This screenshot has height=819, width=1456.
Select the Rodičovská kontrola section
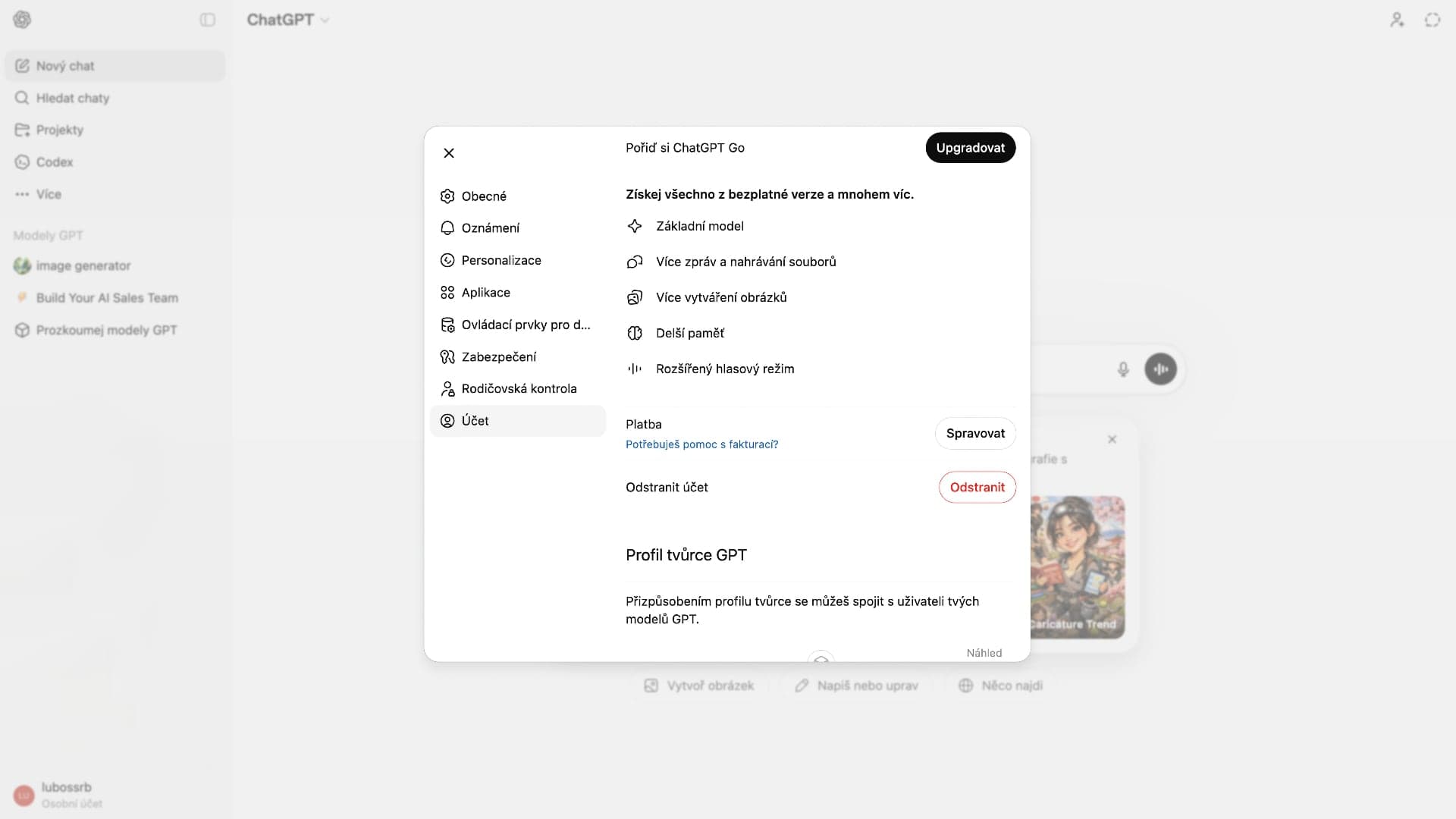click(519, 389)
